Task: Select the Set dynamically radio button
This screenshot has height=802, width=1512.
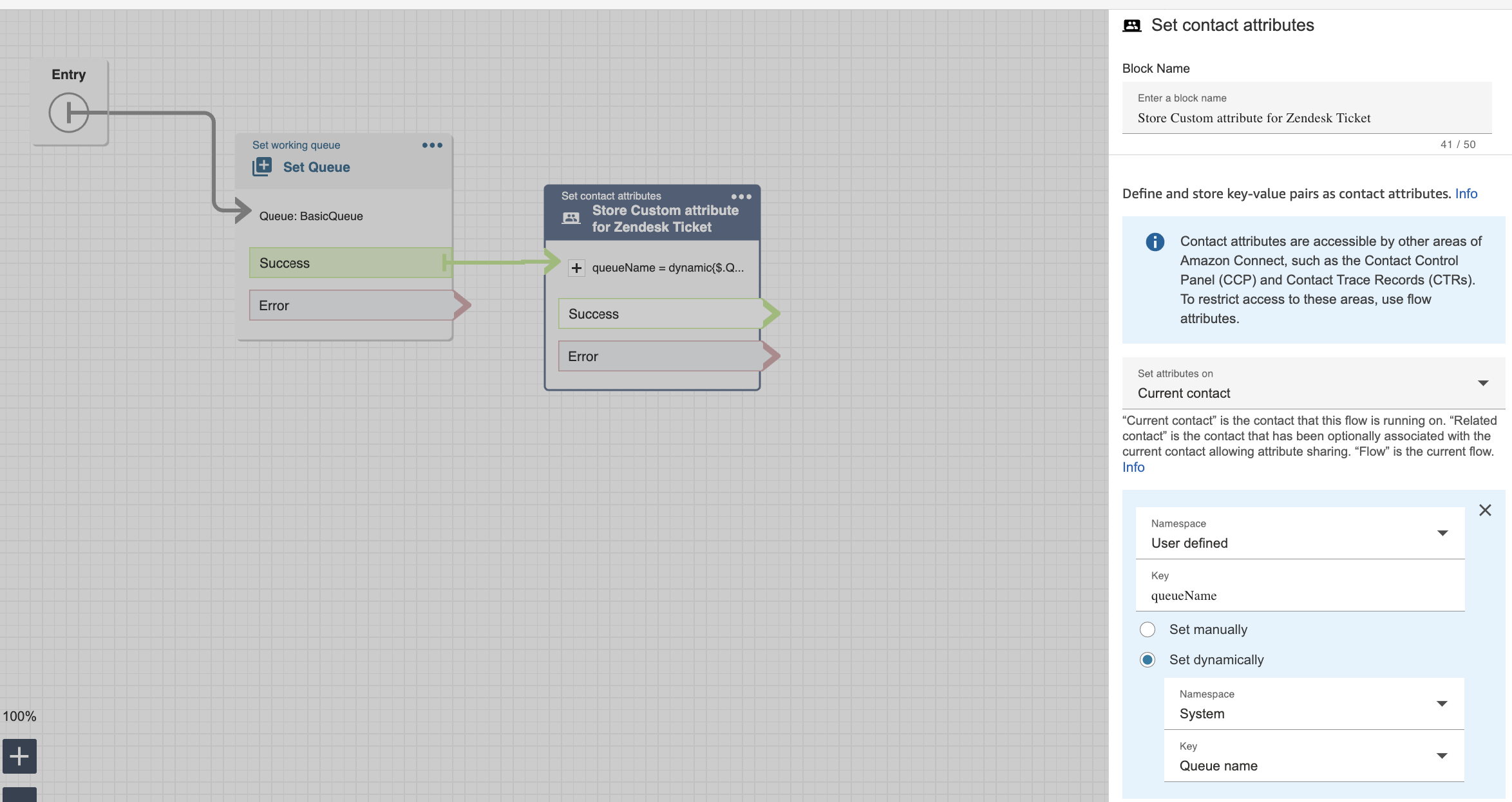Action: [x=1148, y=660]
